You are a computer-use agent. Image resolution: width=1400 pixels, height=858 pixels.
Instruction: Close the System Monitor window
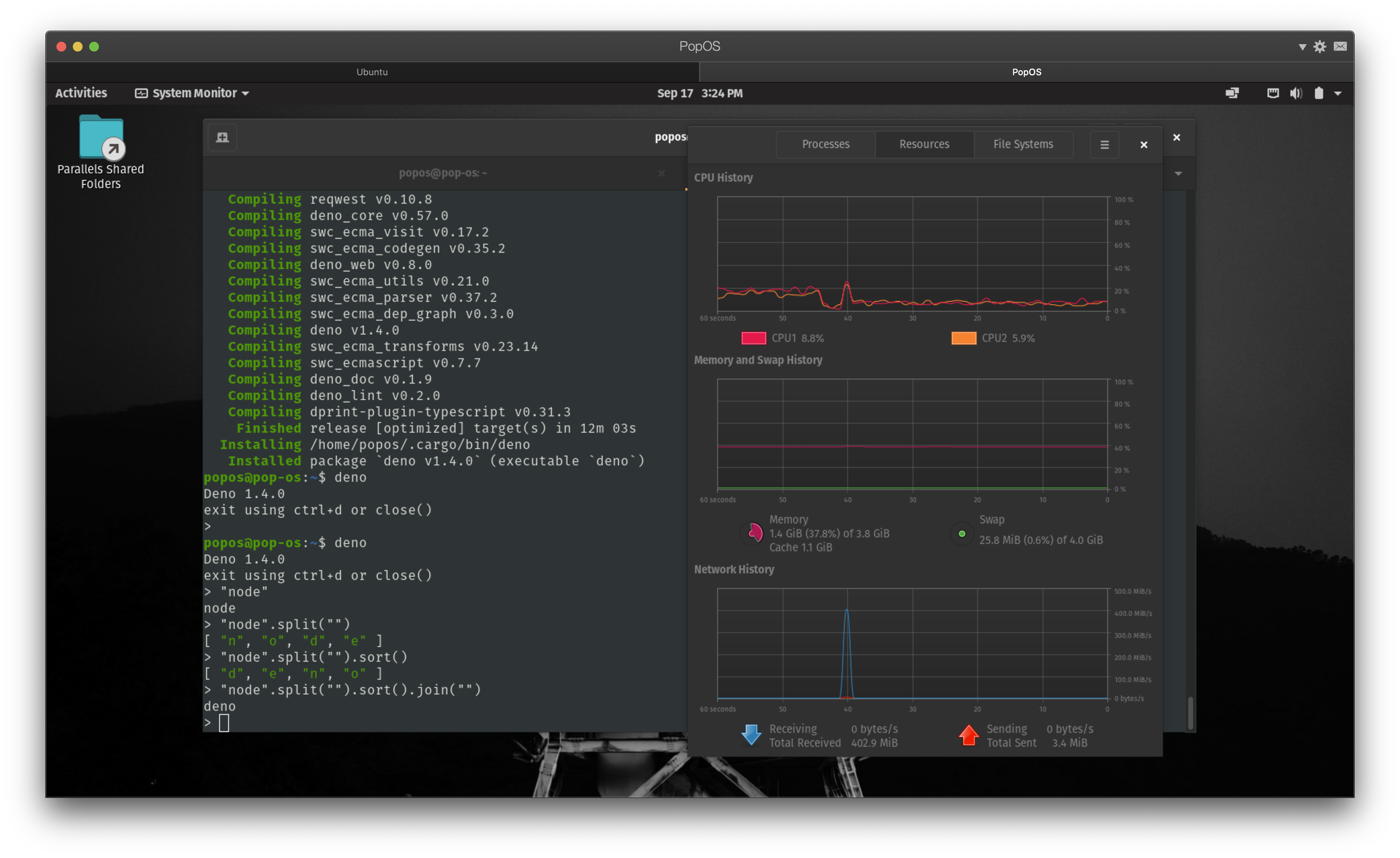pos(1144,145)
